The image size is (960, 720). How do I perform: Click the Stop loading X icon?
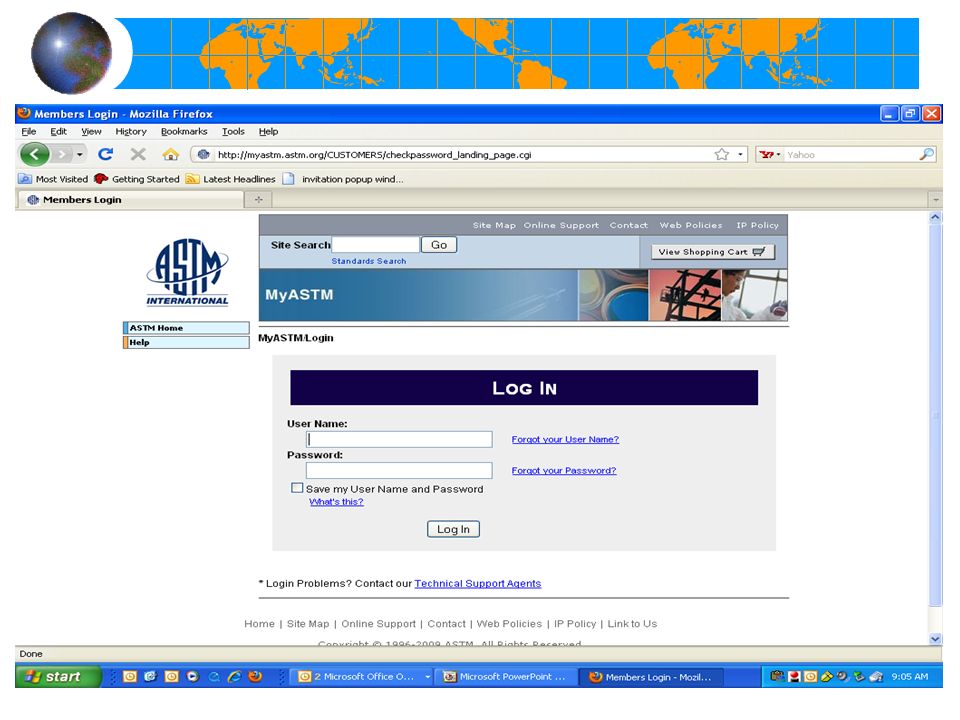[138, 154]
